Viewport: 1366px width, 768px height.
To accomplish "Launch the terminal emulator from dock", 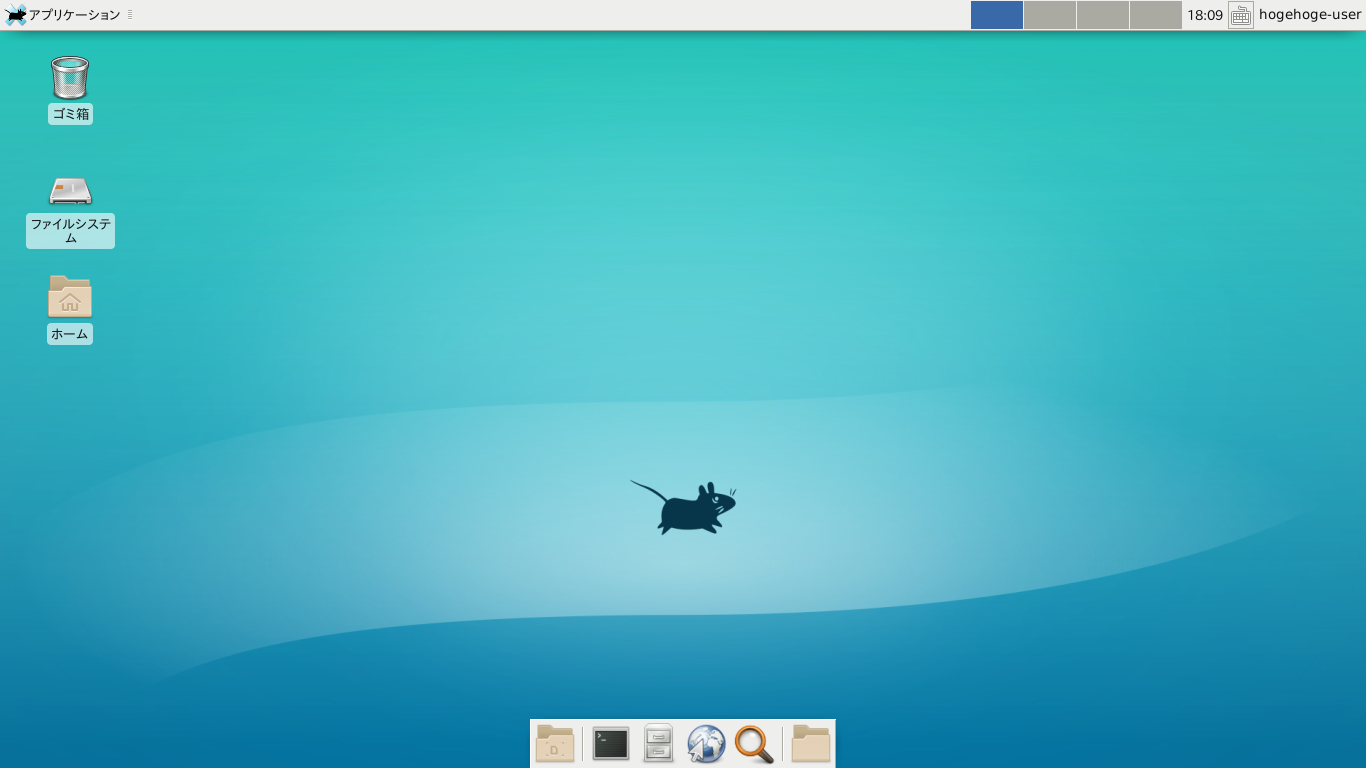I will click(611, 744).
